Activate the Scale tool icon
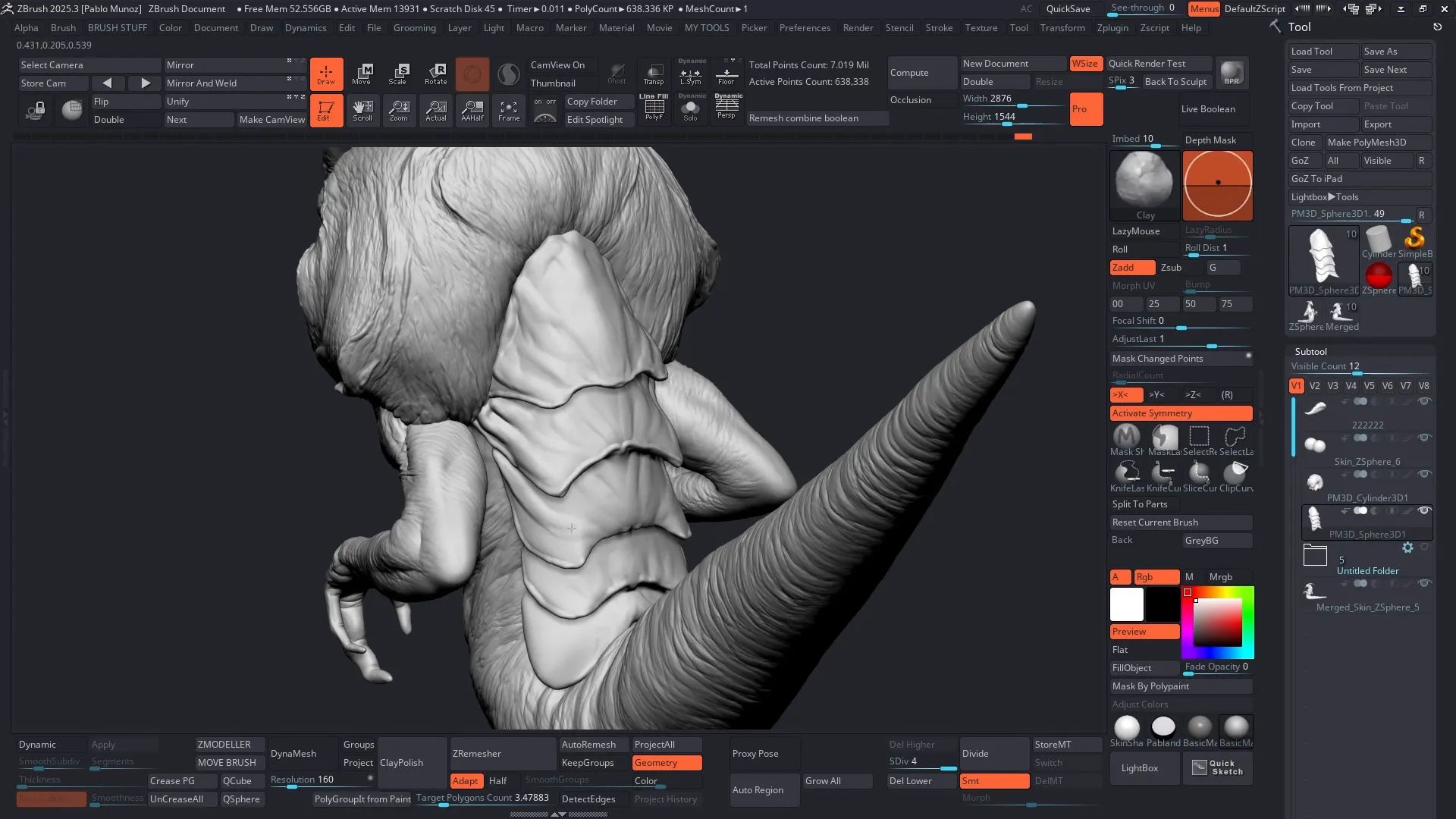 tap(397, 74)
